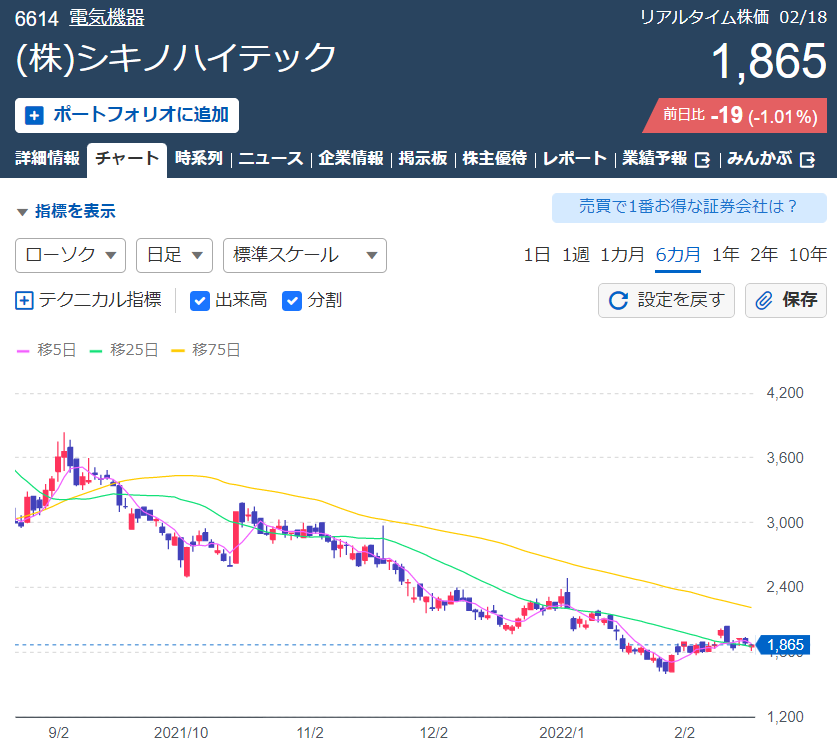The image size is (837, 754).
Task: Click the plus icon on the ポートフォリオに追加 button
Action: (x=34, y=115)
